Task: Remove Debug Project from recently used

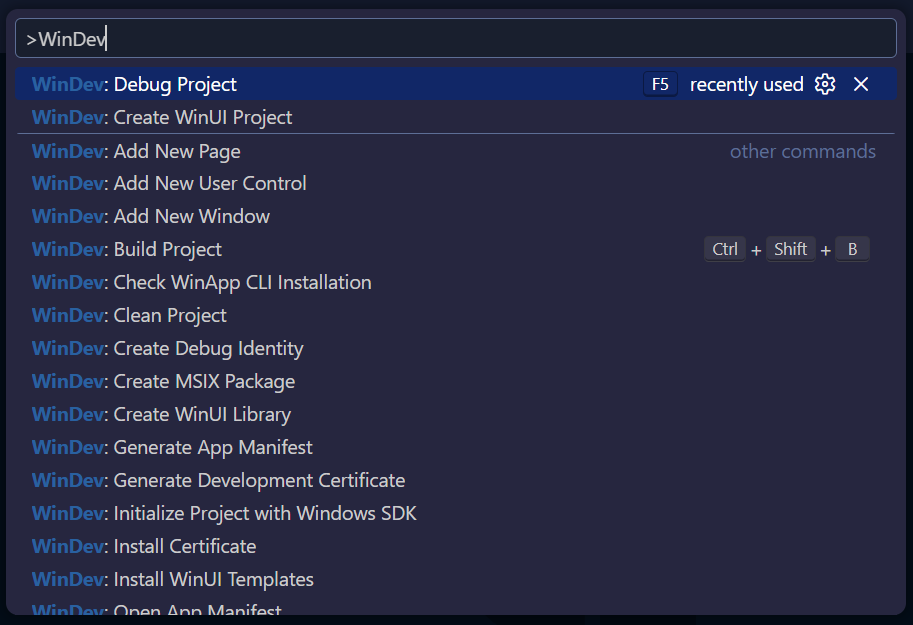Action: coord(861,85)
